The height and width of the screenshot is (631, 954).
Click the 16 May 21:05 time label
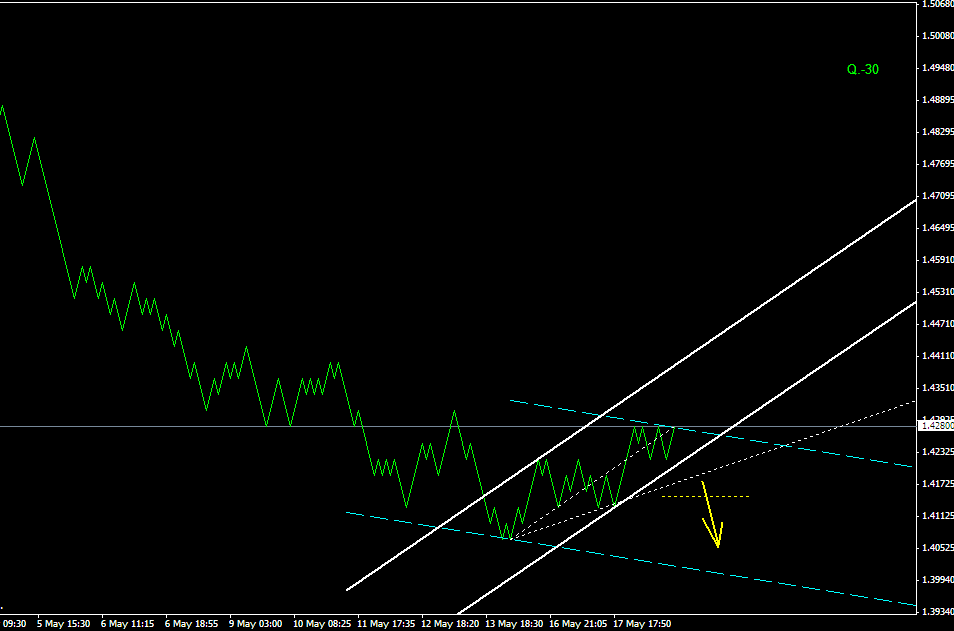(578, 624)
